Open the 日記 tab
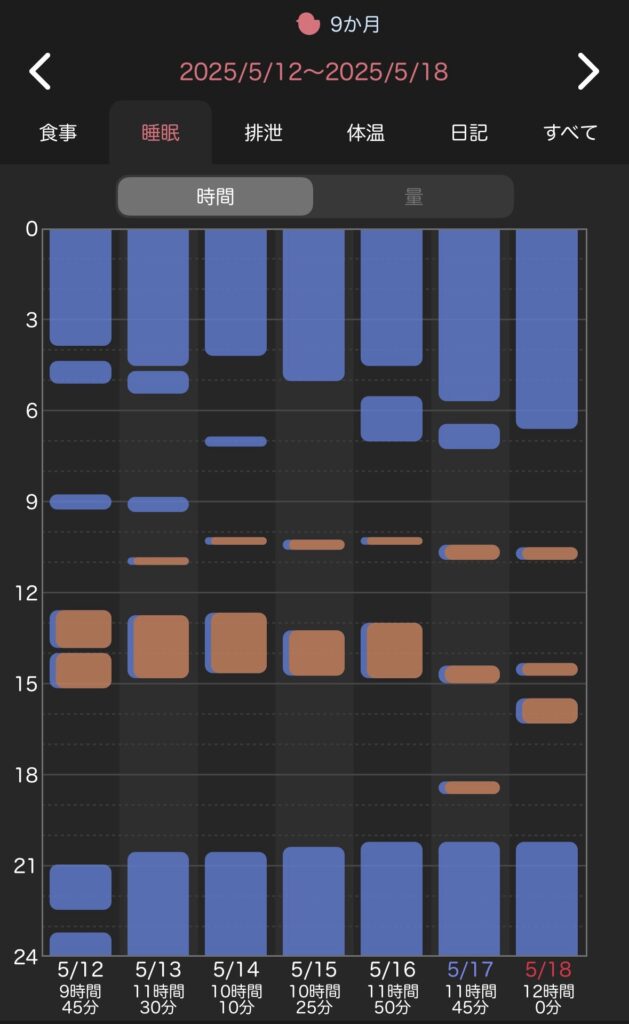The image size is (629, 1024). point(468,133)
